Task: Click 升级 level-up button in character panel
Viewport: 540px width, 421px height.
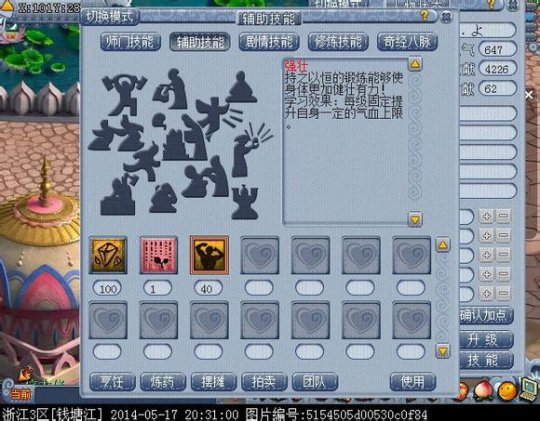Action: click(486, 340)
